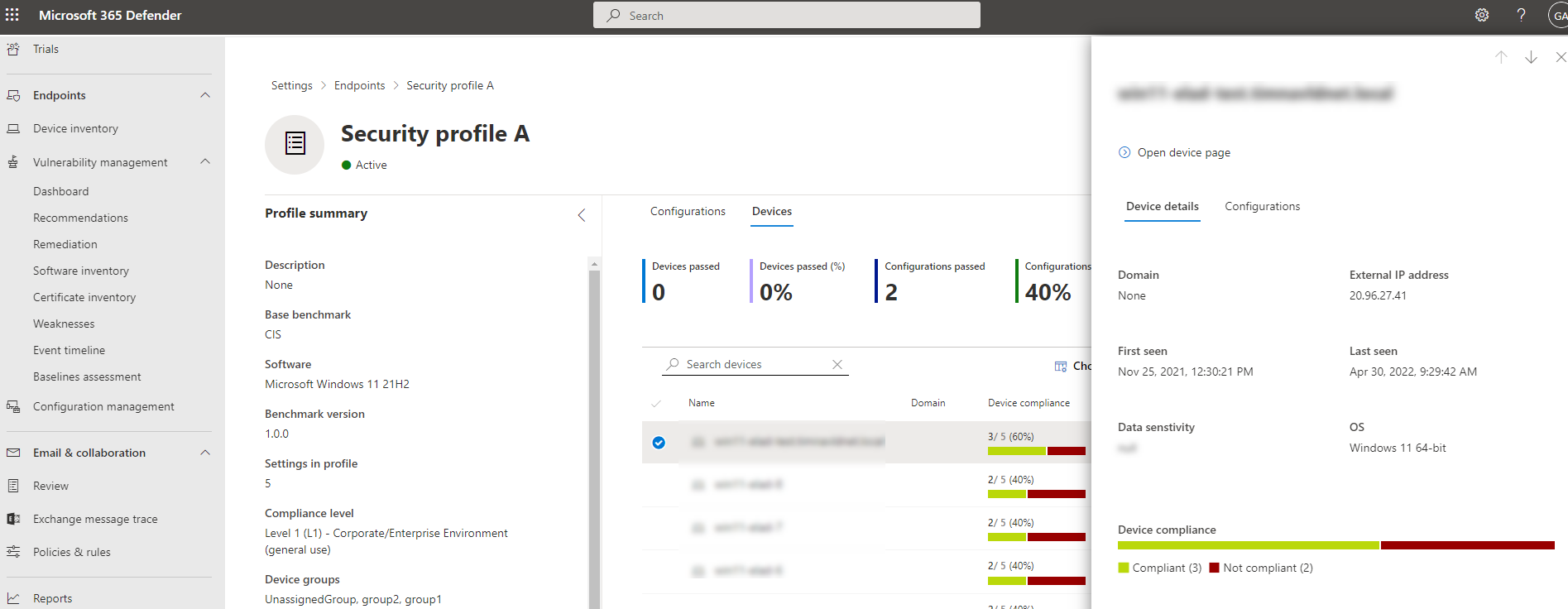The width and height of the screenshot is (1568, 609).
Task: Collapse the Endpoints section chevron
Action: point(205,95)
